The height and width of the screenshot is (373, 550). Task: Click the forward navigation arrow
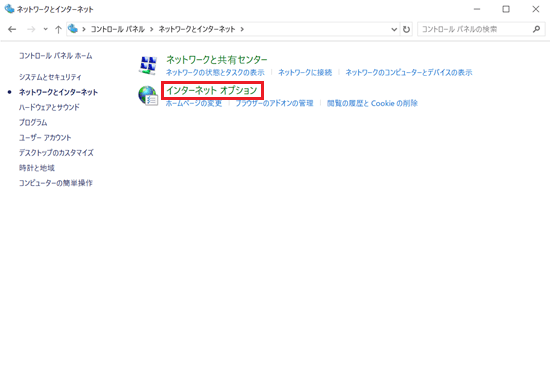[31, 29]
